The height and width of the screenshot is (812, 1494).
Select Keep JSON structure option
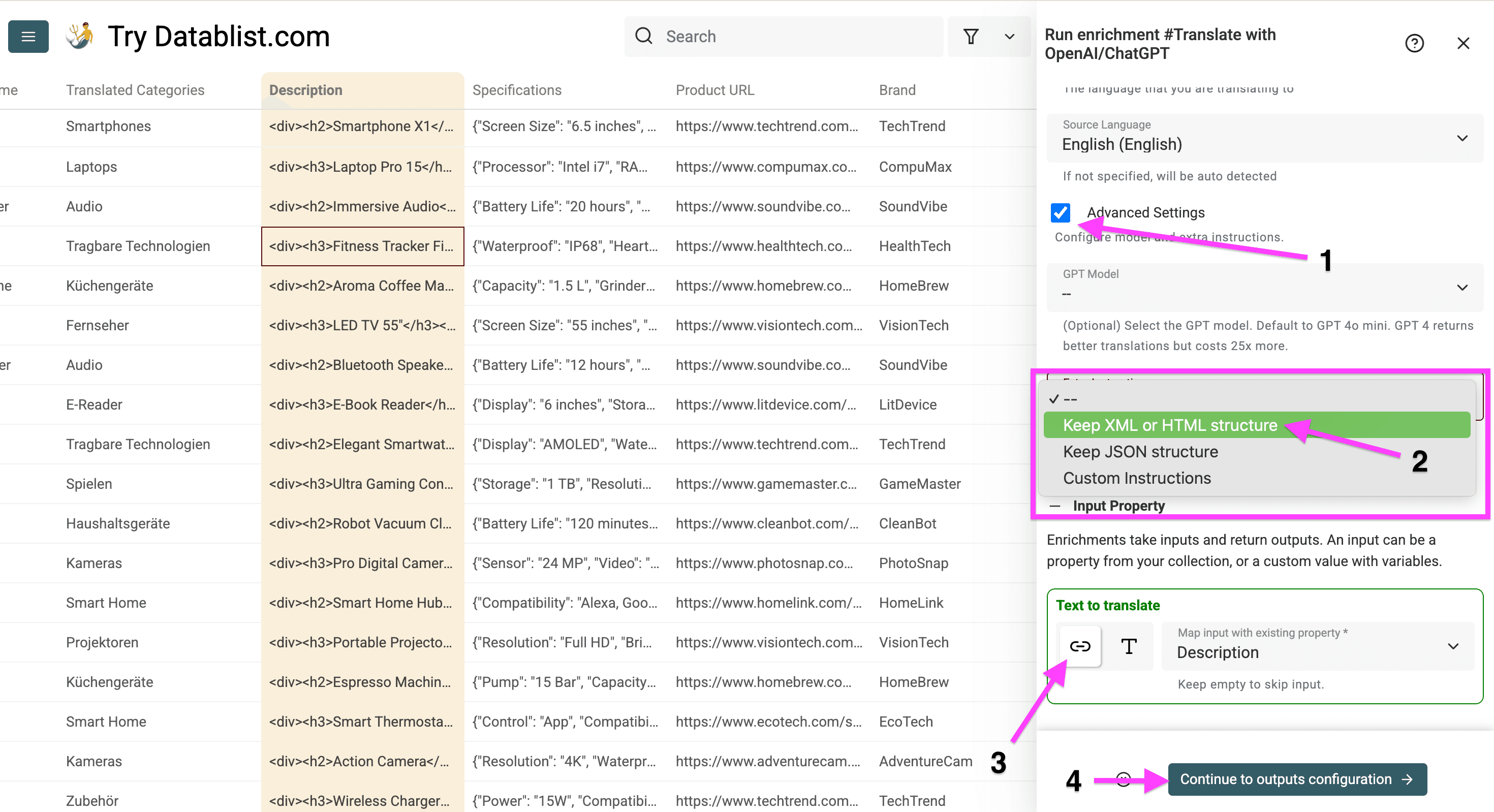[1139, 451]
